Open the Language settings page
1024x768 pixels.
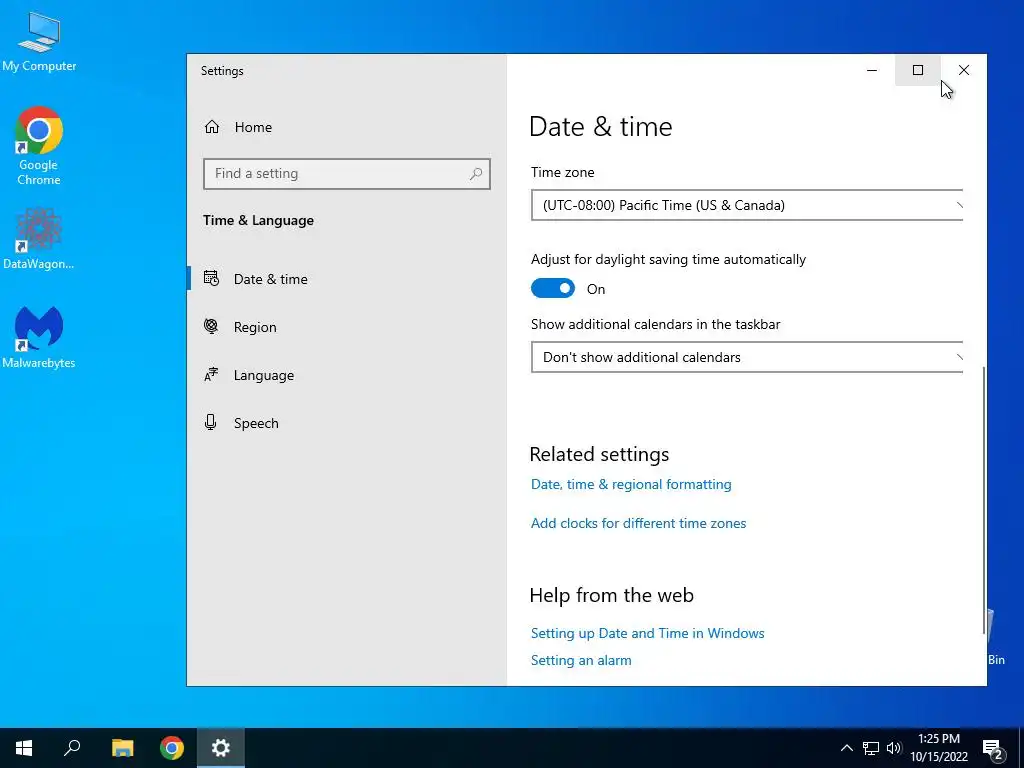point(347,376)
